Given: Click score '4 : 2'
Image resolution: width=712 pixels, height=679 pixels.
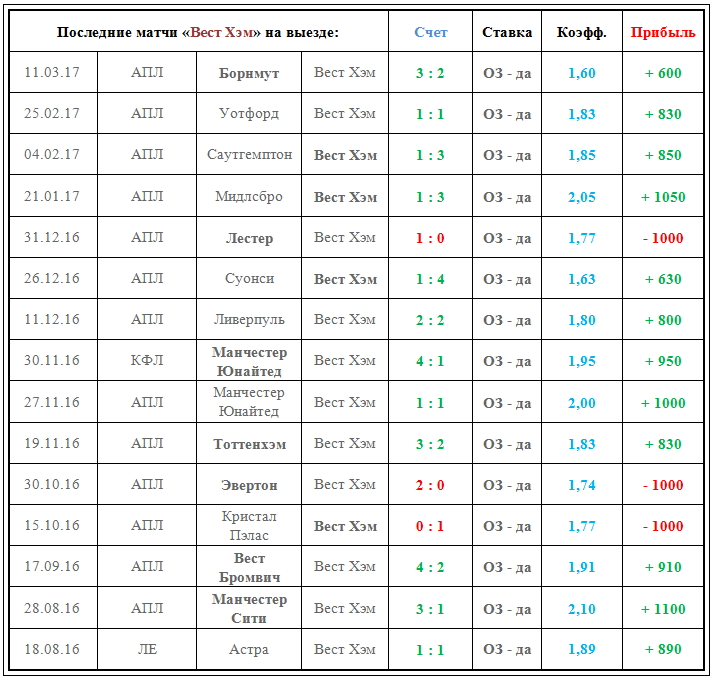Looking at the screenshot, I should coord(430,567).
